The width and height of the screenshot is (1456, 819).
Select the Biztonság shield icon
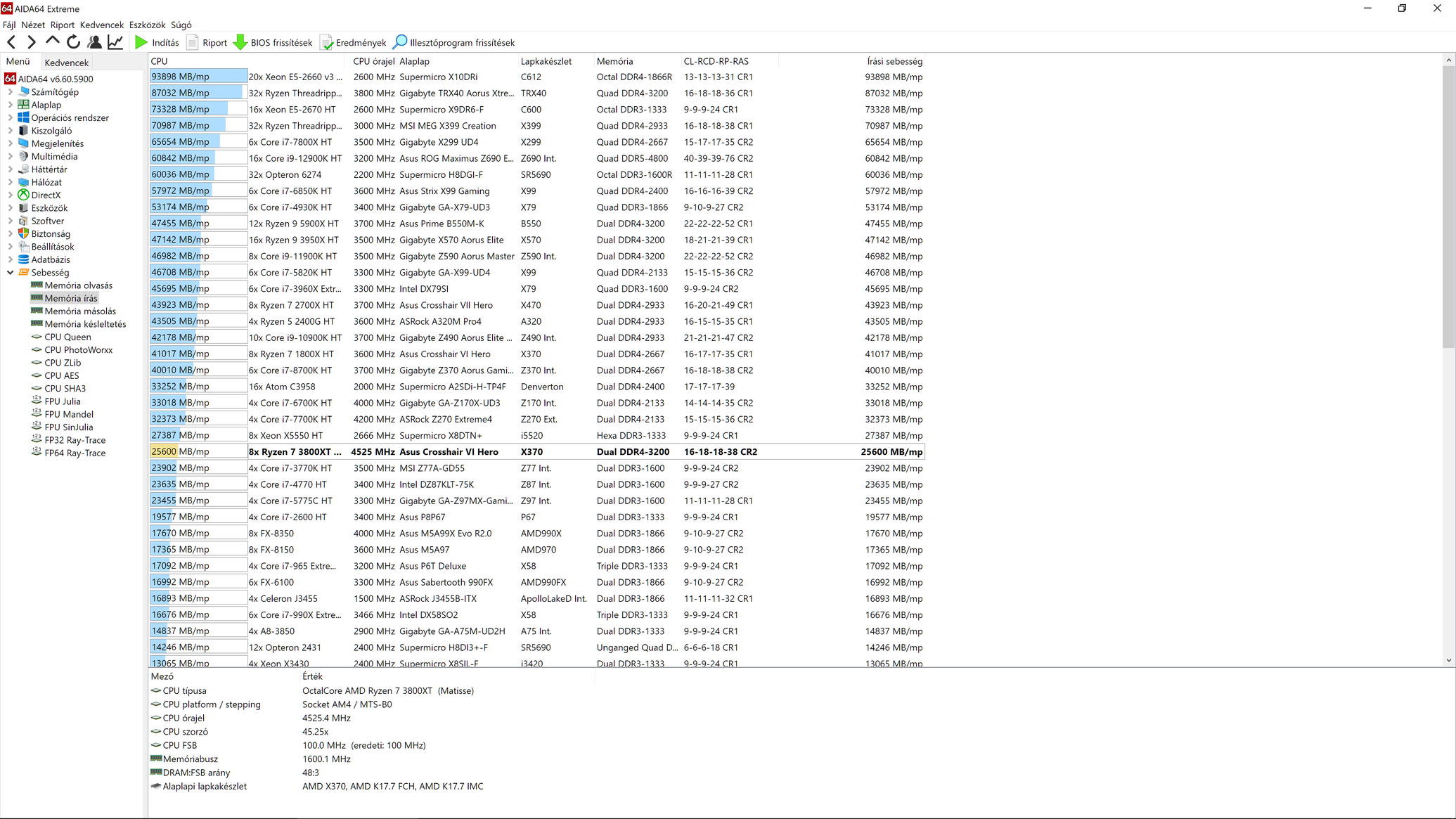[24, 233]
